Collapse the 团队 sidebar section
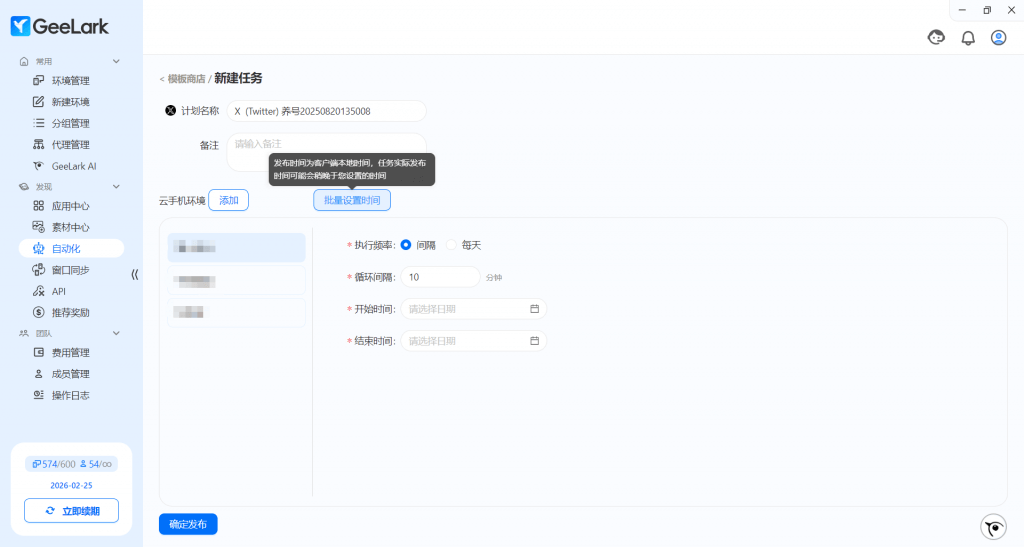This screenshot has height=547, width=1024. tap(116, 333)
